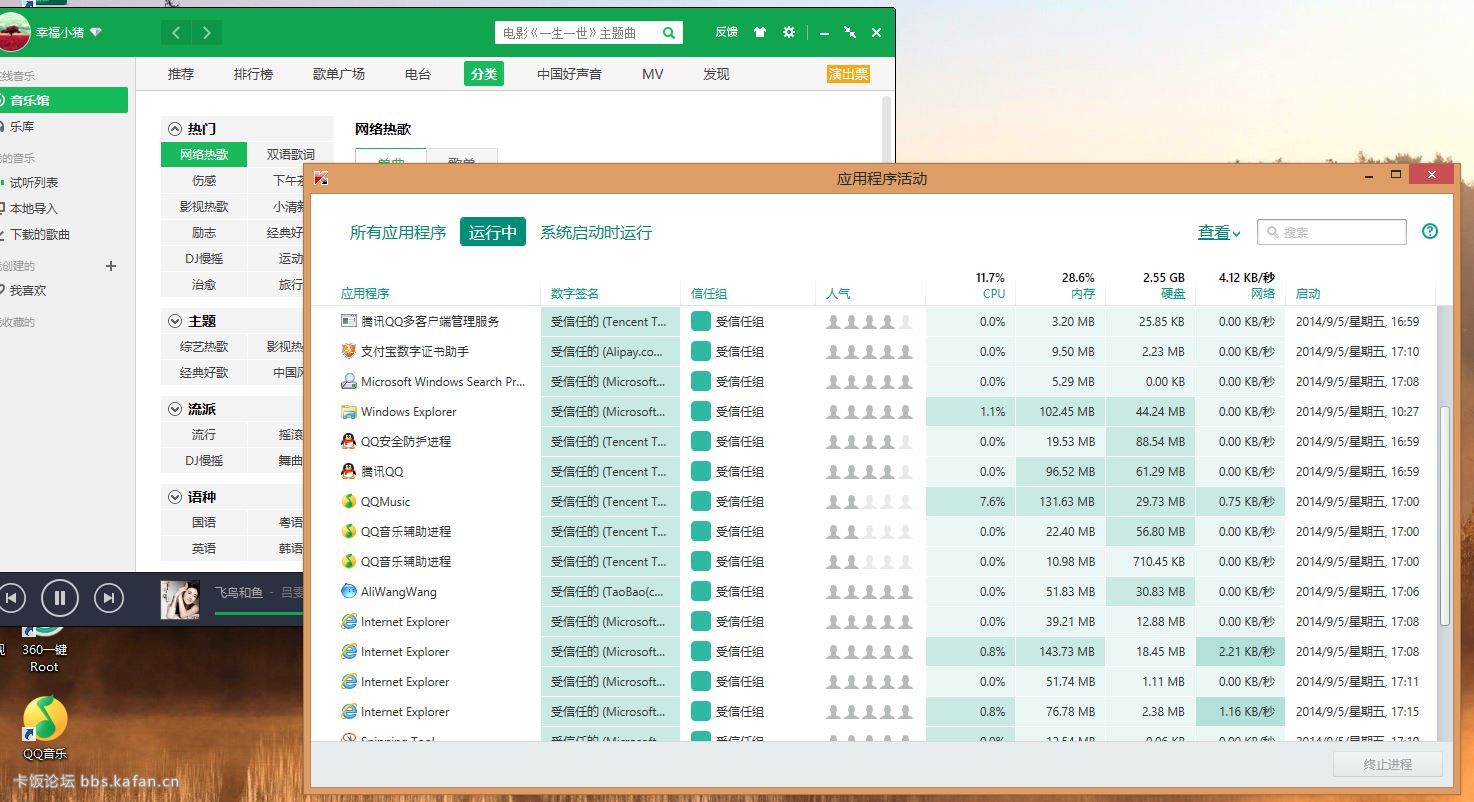
Task: Open QQ音乐 desktop shortcut
Action: tap(45, 728)
